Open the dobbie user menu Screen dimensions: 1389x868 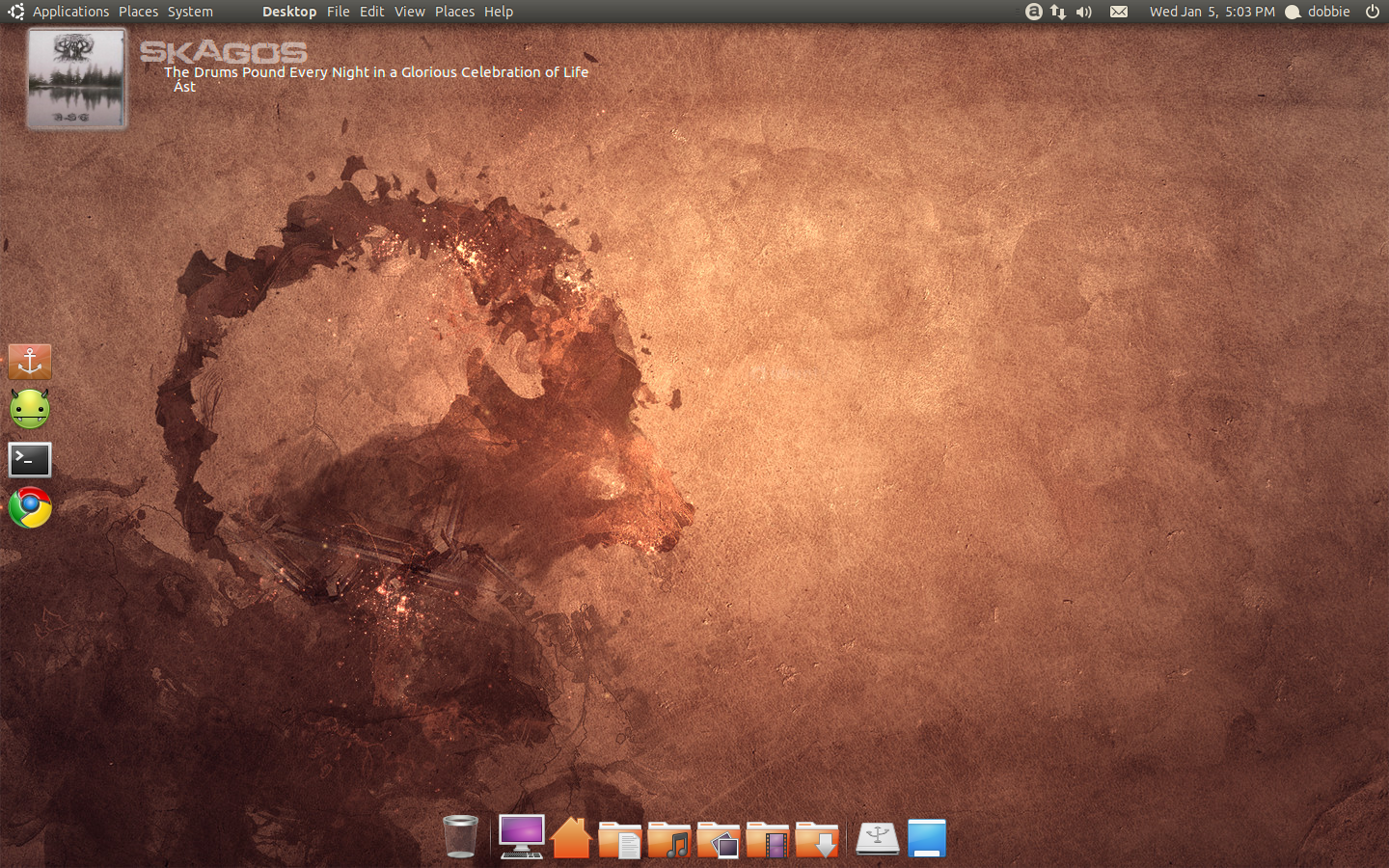1329,12
